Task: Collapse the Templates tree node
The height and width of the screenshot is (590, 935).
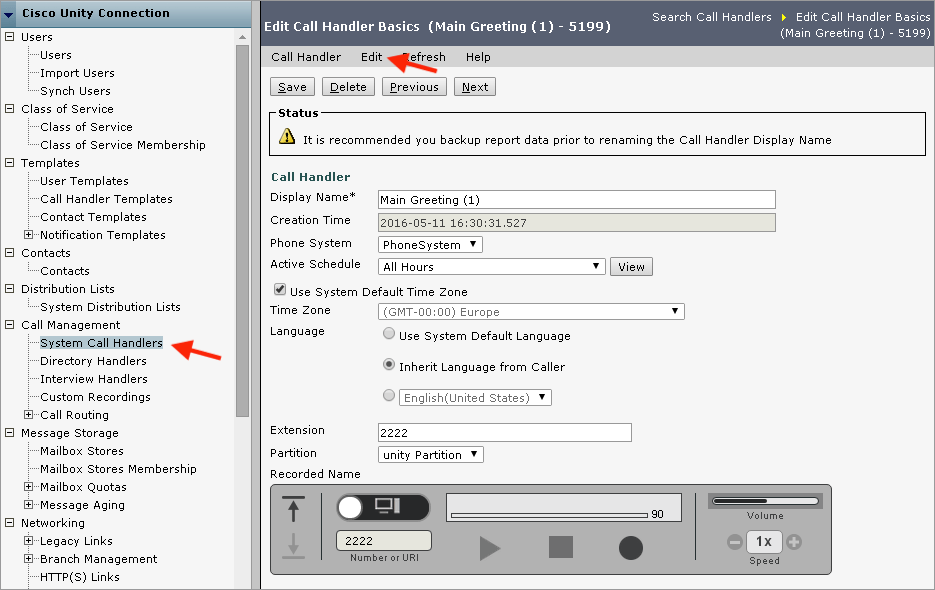Action: click(10, 162)
